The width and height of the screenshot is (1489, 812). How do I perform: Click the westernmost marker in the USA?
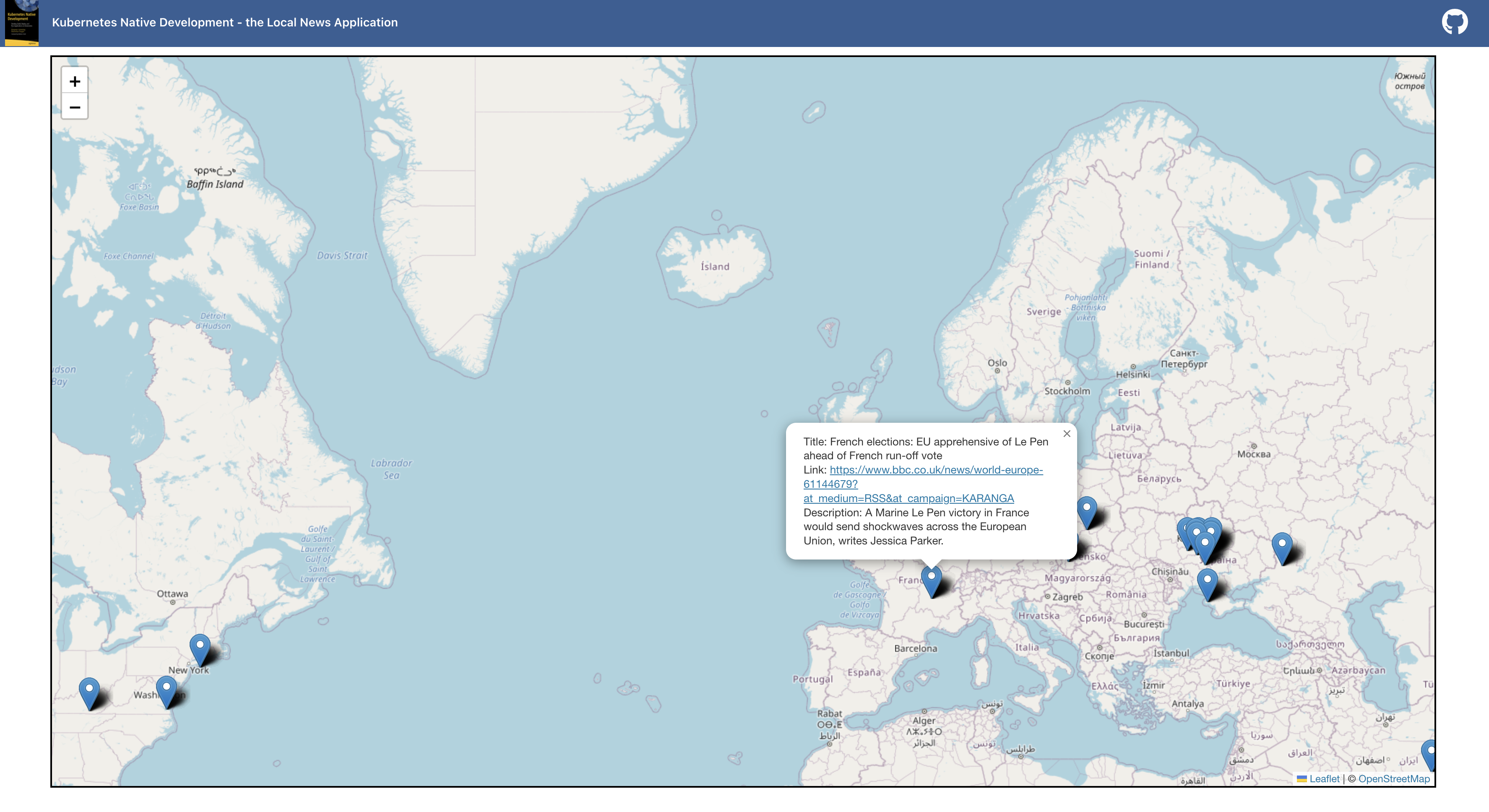click(x=89, y=691)
